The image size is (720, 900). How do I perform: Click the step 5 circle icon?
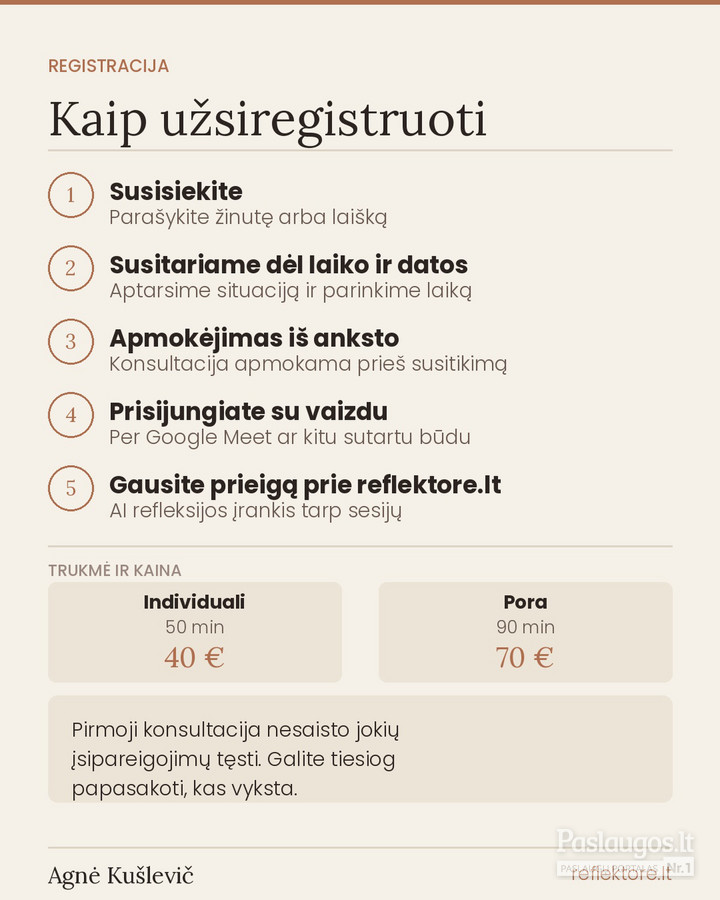coord(71,488)
